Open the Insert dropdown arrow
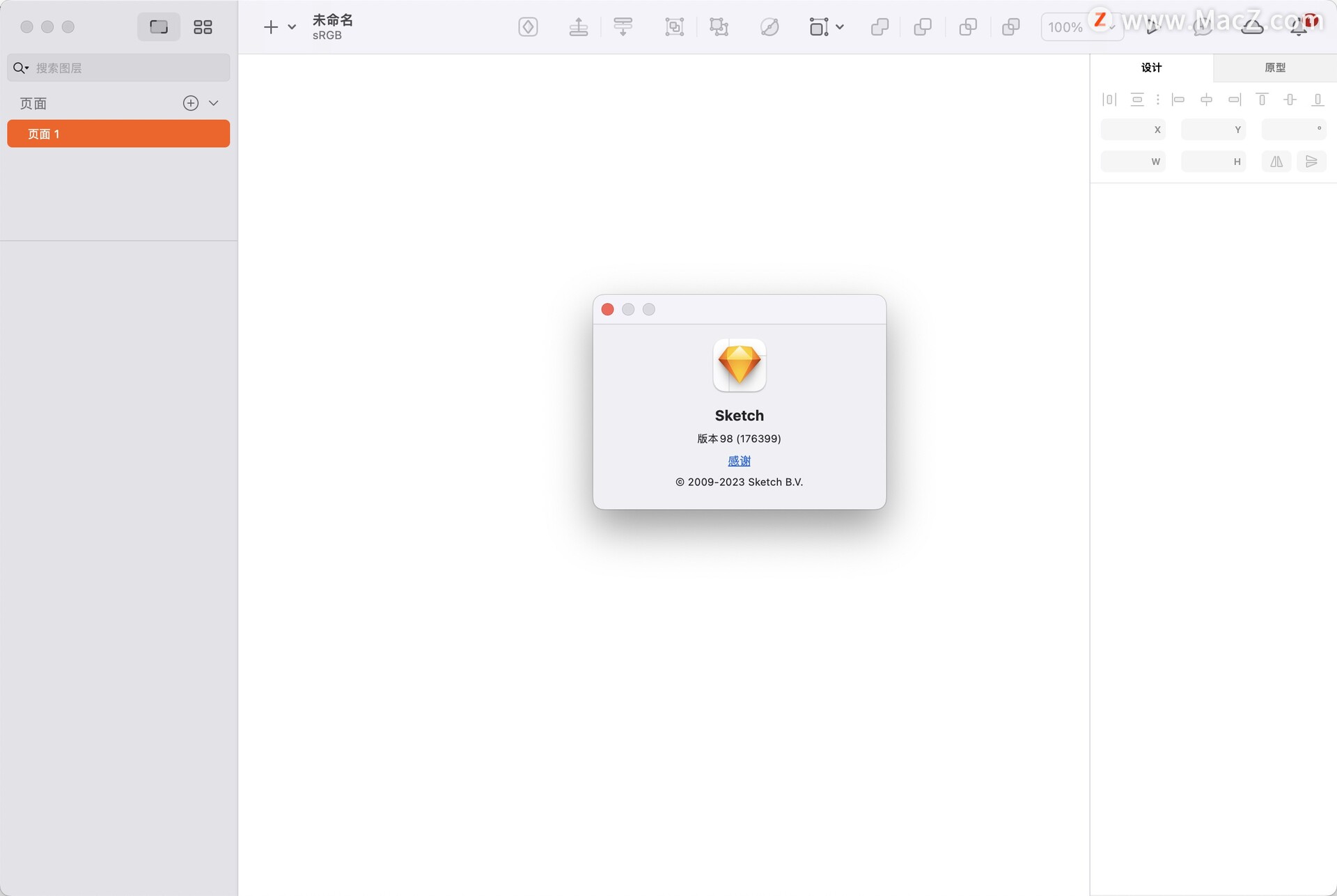Screen dimensions: 1337x896 292,27
